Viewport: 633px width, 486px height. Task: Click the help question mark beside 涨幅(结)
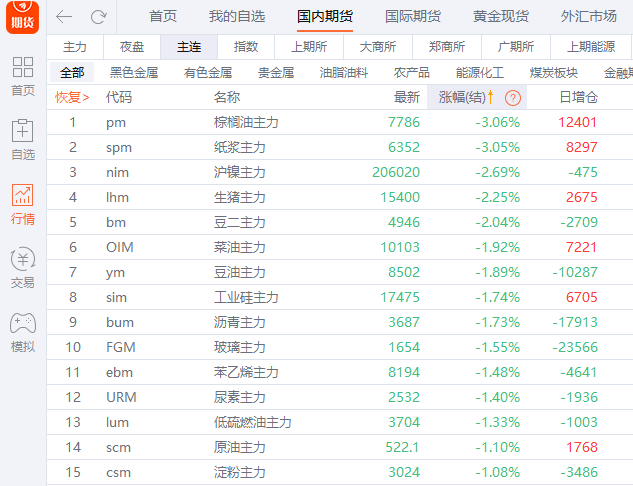pyautogui.click(x=512, y=97)
